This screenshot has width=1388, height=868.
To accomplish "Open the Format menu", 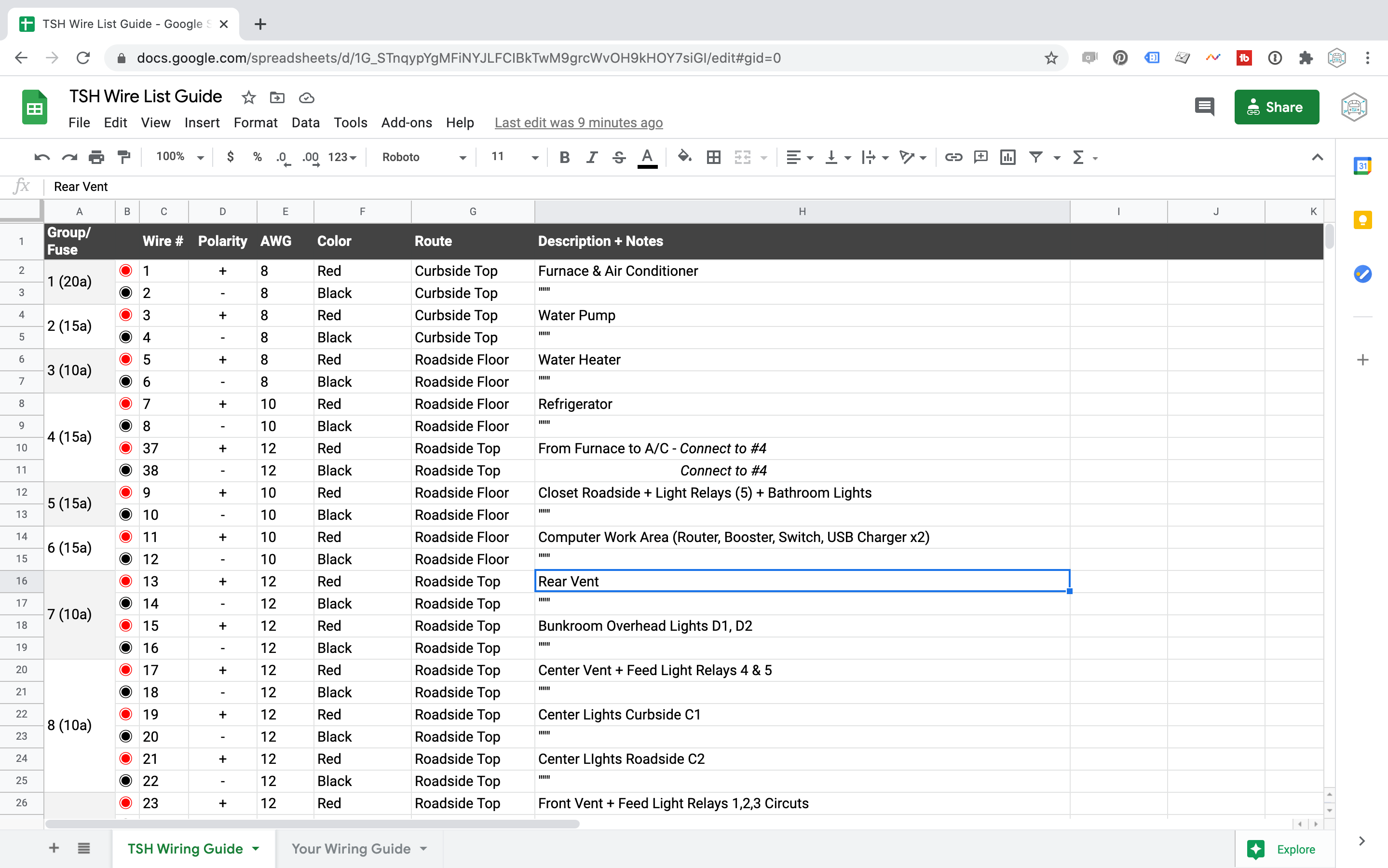I will tap(256, 122).
